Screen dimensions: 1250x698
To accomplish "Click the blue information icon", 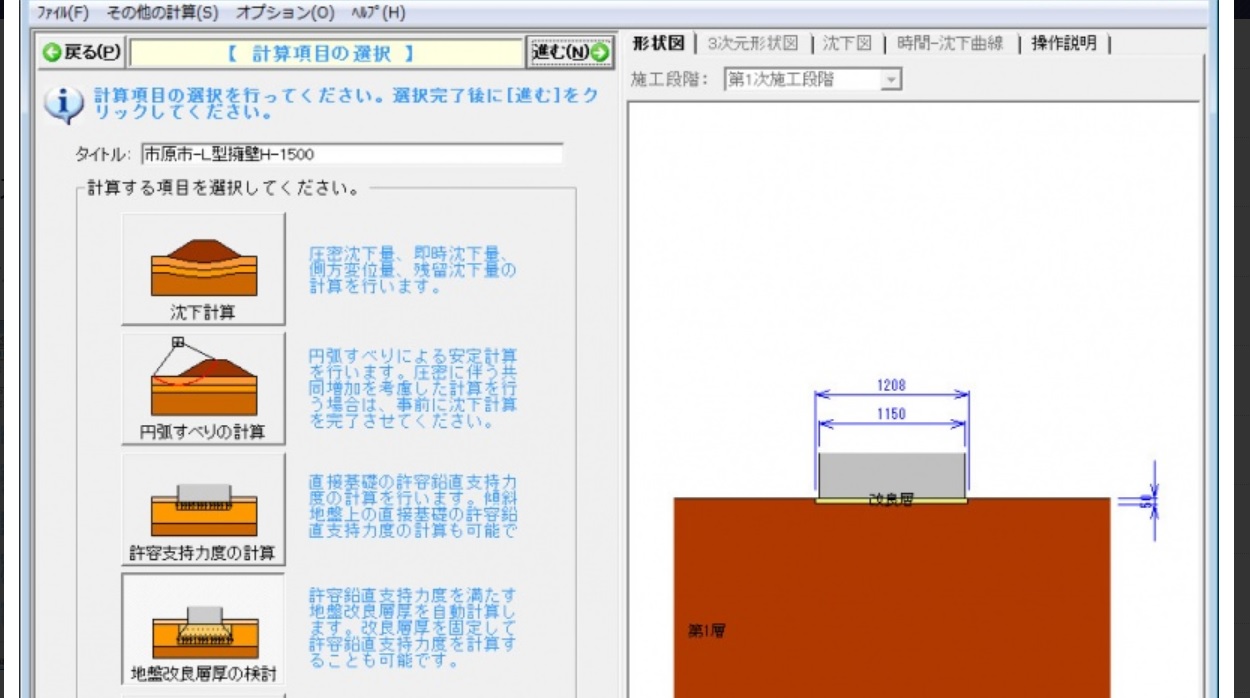I will click(64, 100).
